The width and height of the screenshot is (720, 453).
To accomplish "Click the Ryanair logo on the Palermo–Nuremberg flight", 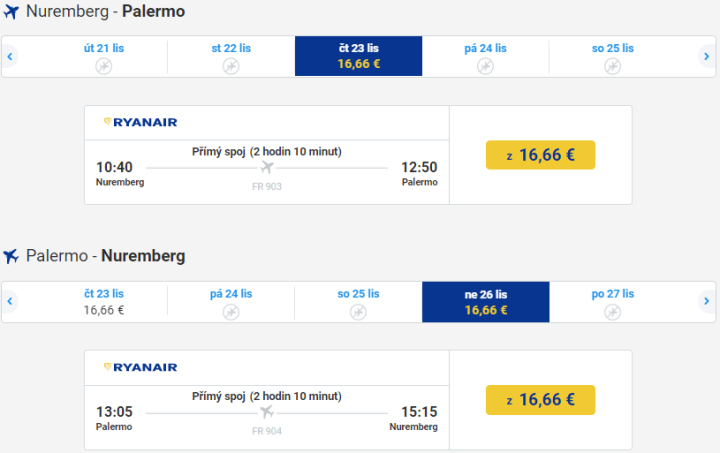I will [141, 367].
